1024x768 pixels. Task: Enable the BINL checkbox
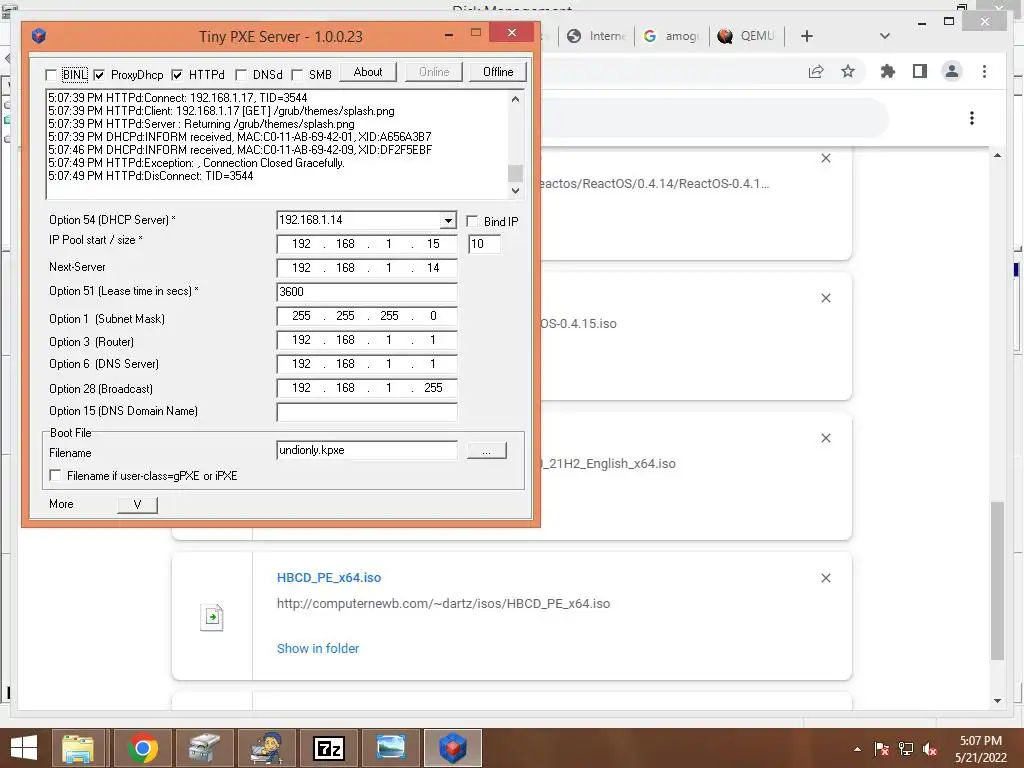point(51,75)
